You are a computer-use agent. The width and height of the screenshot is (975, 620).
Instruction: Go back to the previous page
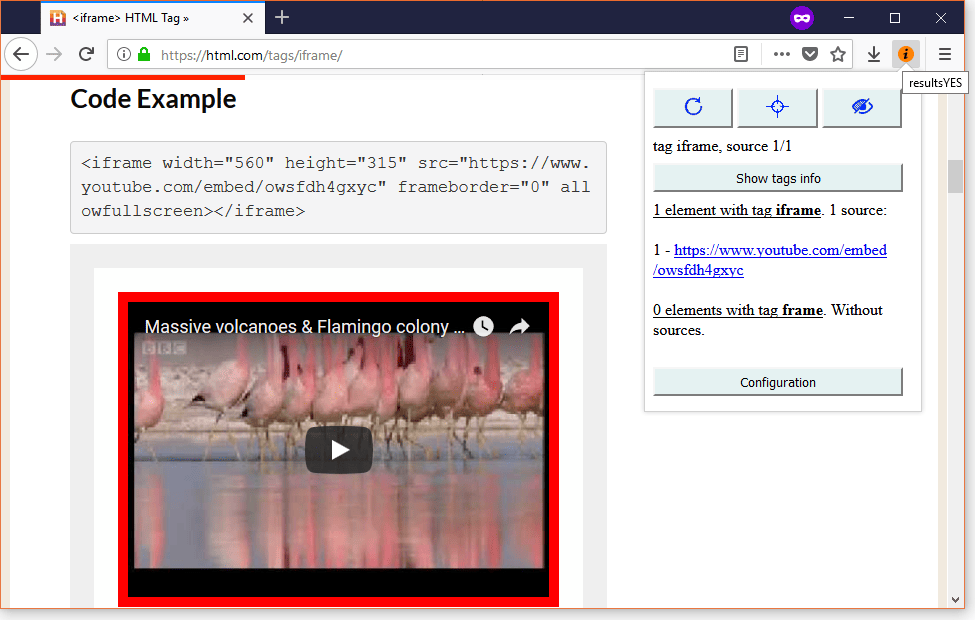click(x=21, y=55)
